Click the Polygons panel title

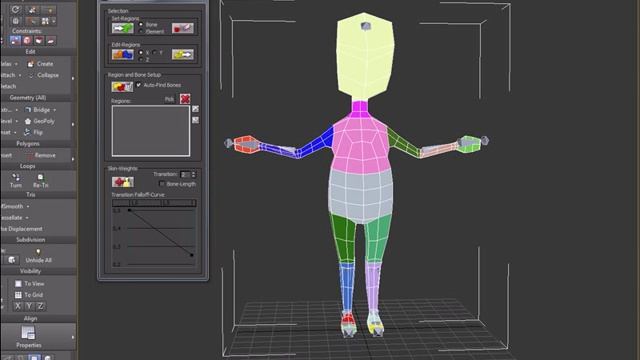click(28, 144)
